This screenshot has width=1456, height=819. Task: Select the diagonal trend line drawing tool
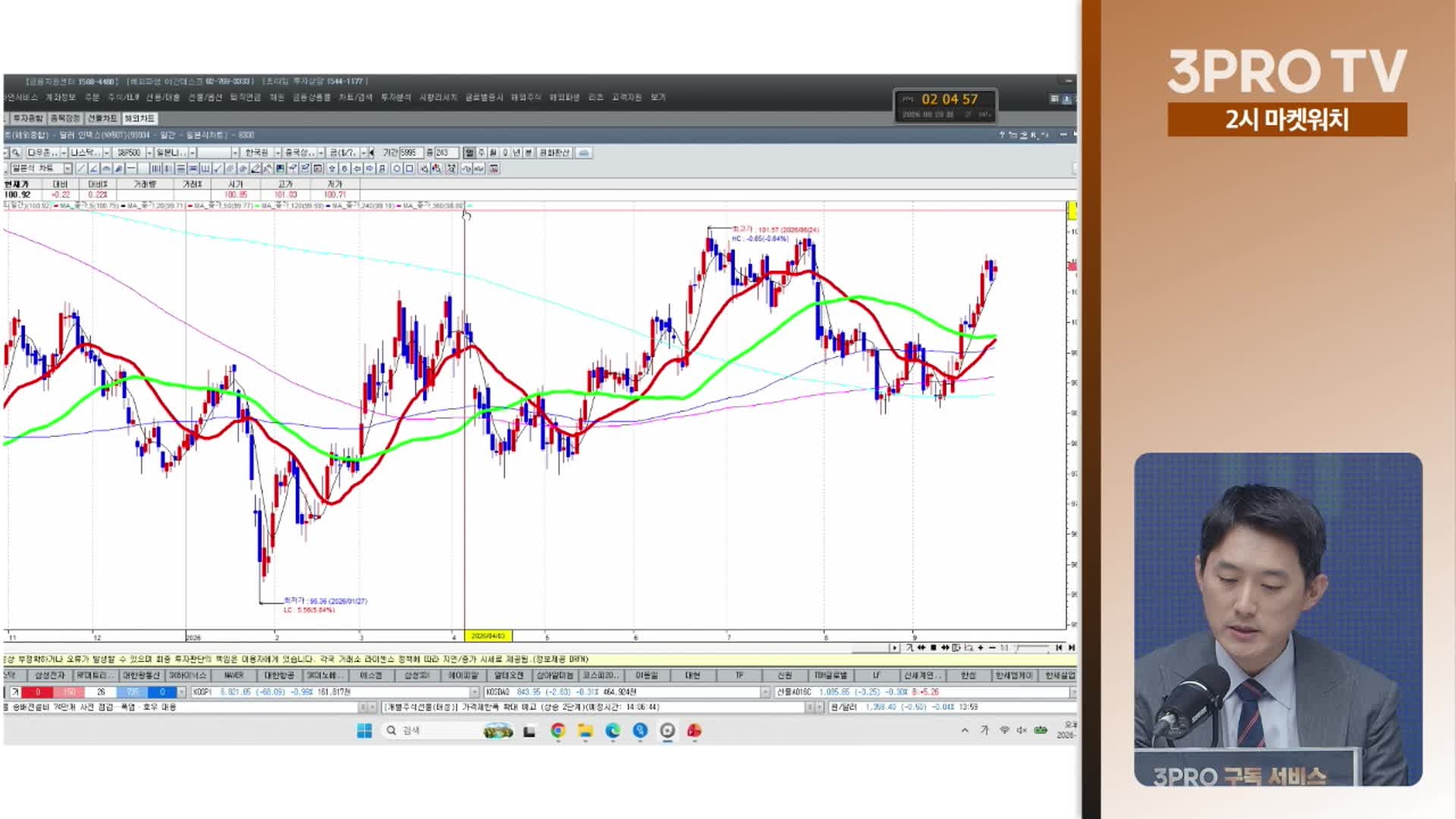(x=81, y=168)
